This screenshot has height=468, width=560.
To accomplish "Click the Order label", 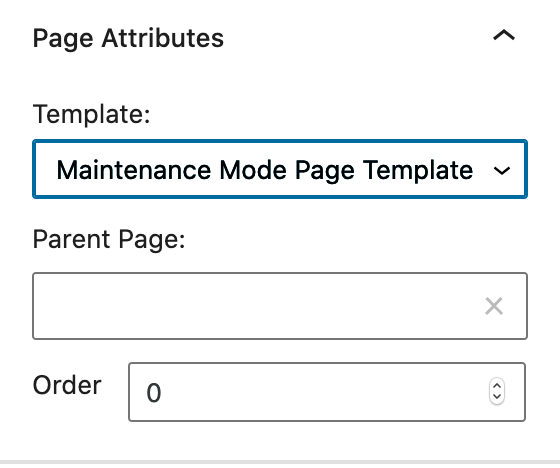I will click(x=67, y=385).
